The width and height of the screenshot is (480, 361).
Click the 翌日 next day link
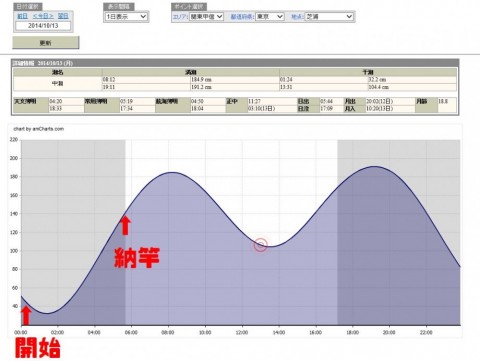pos(63,16)
